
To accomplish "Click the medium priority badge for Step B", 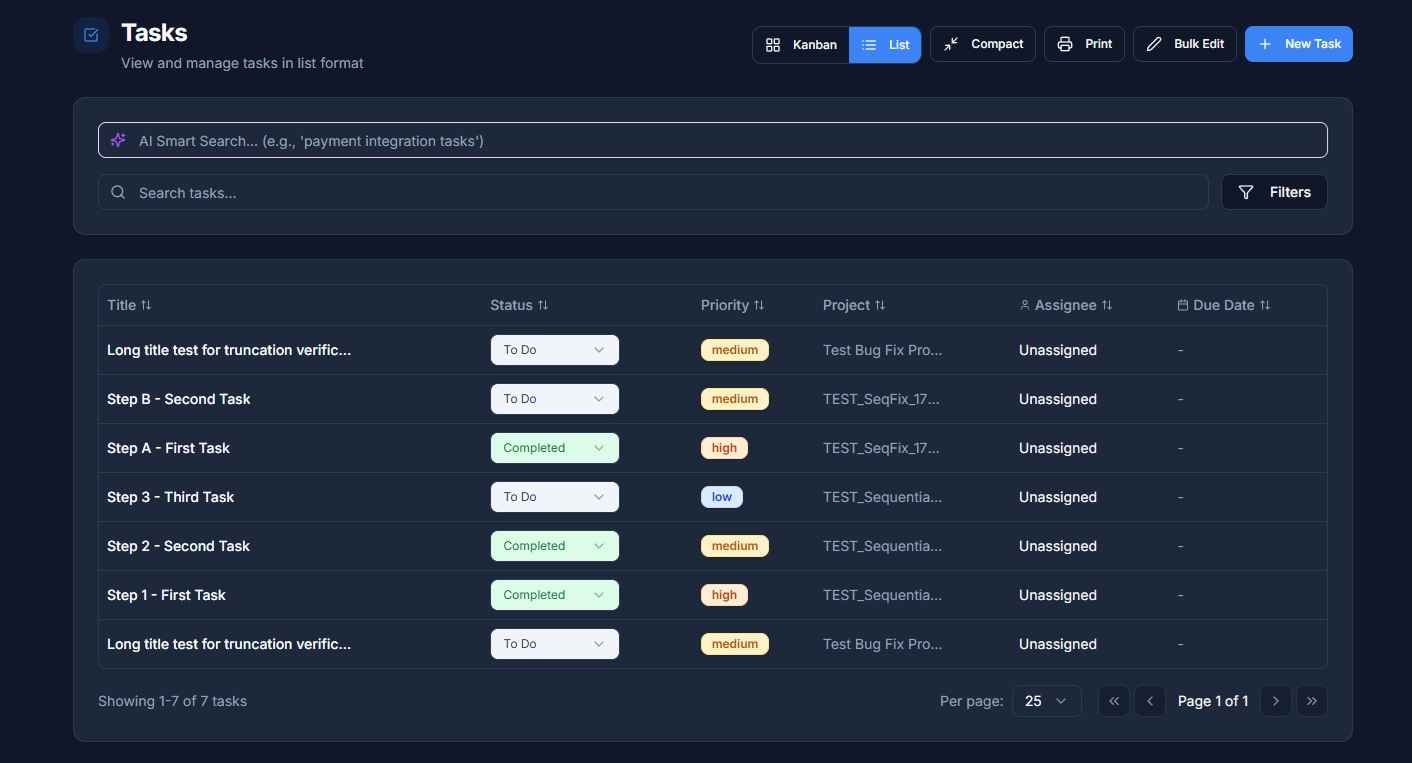I will click(735, 399).
